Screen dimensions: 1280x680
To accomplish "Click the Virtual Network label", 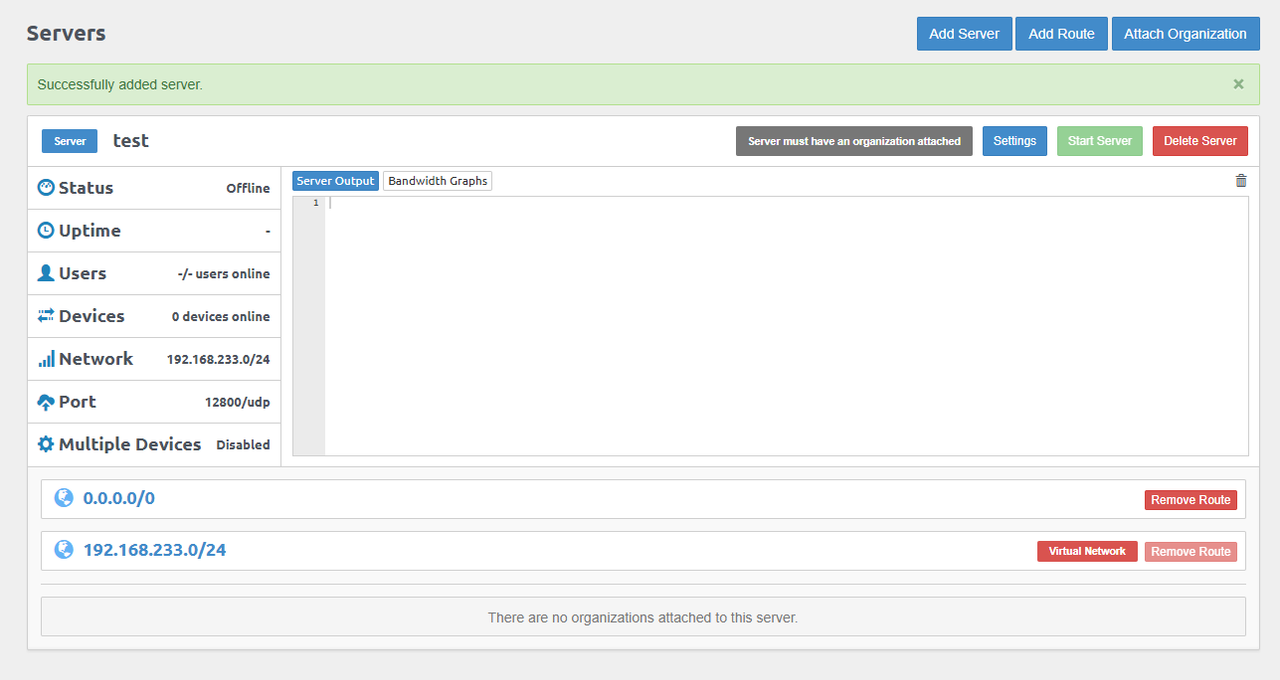I will 1087,552.
